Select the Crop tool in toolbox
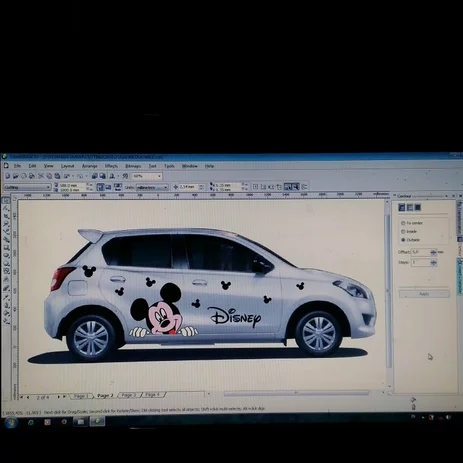 [6, 216]
